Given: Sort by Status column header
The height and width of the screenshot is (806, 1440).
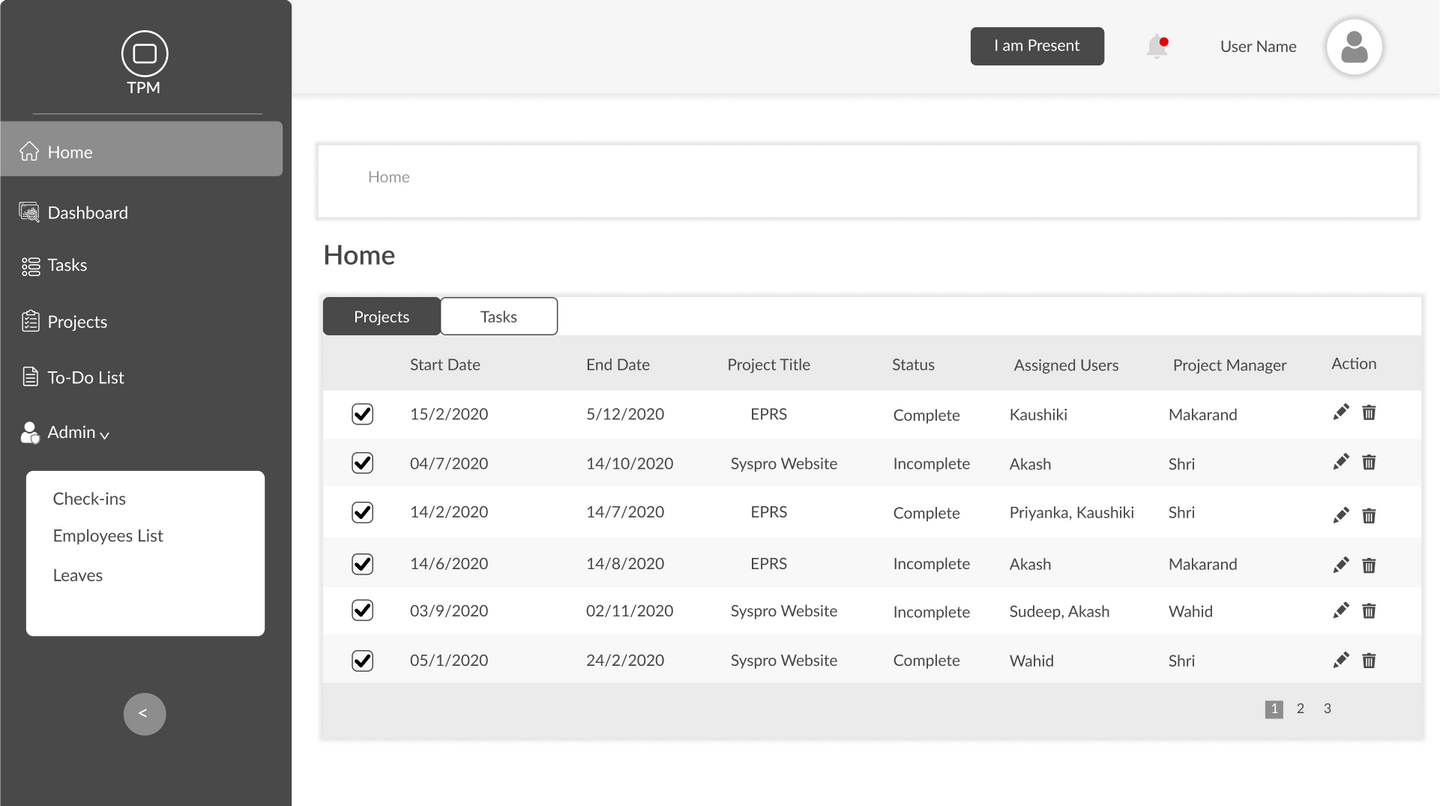Looking at the screenshot, I should click(x=913, y=364).
